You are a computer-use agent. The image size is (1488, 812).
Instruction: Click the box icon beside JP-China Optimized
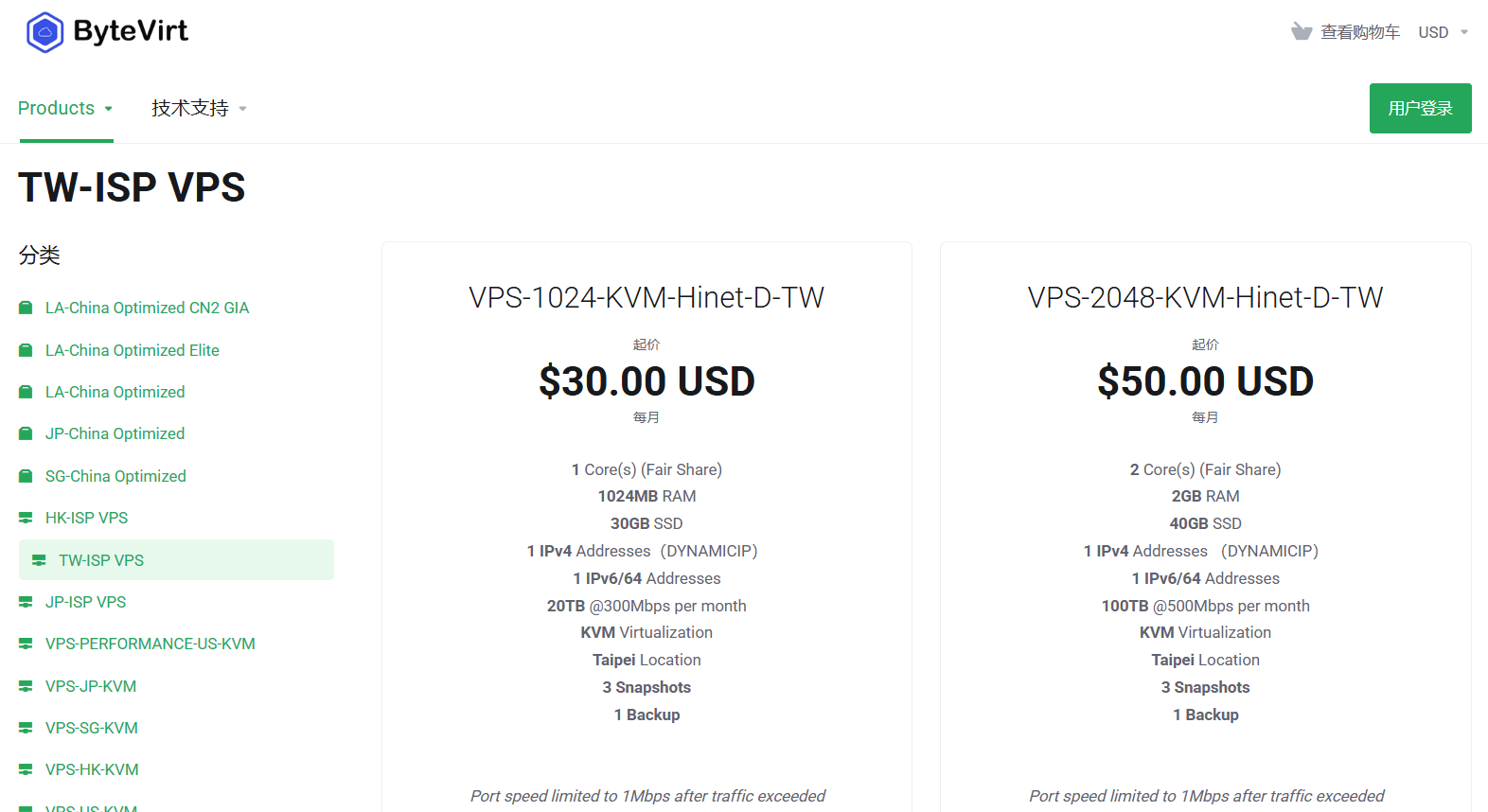(25, 432)
